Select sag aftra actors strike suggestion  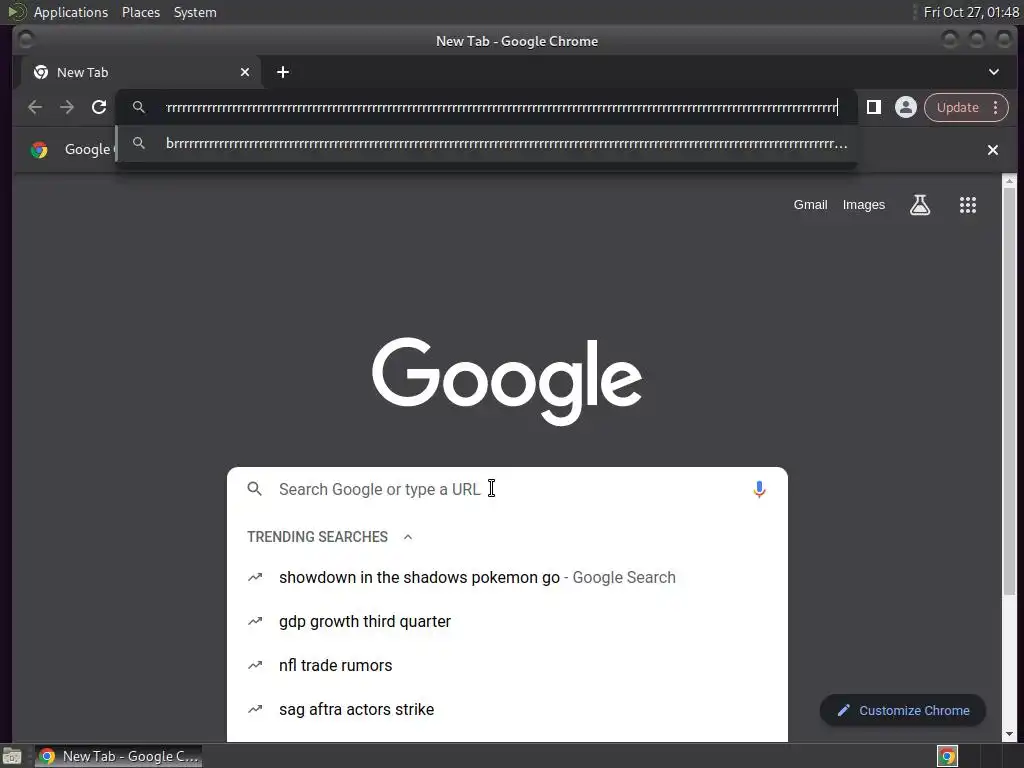pos(507,709)
